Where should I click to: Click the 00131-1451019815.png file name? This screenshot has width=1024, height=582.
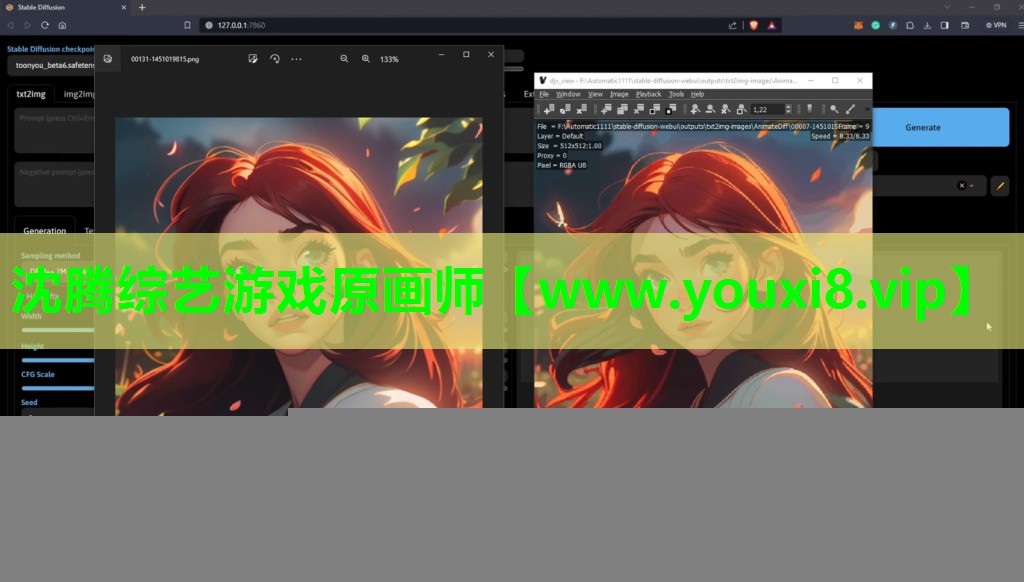[x=165, y=59]
